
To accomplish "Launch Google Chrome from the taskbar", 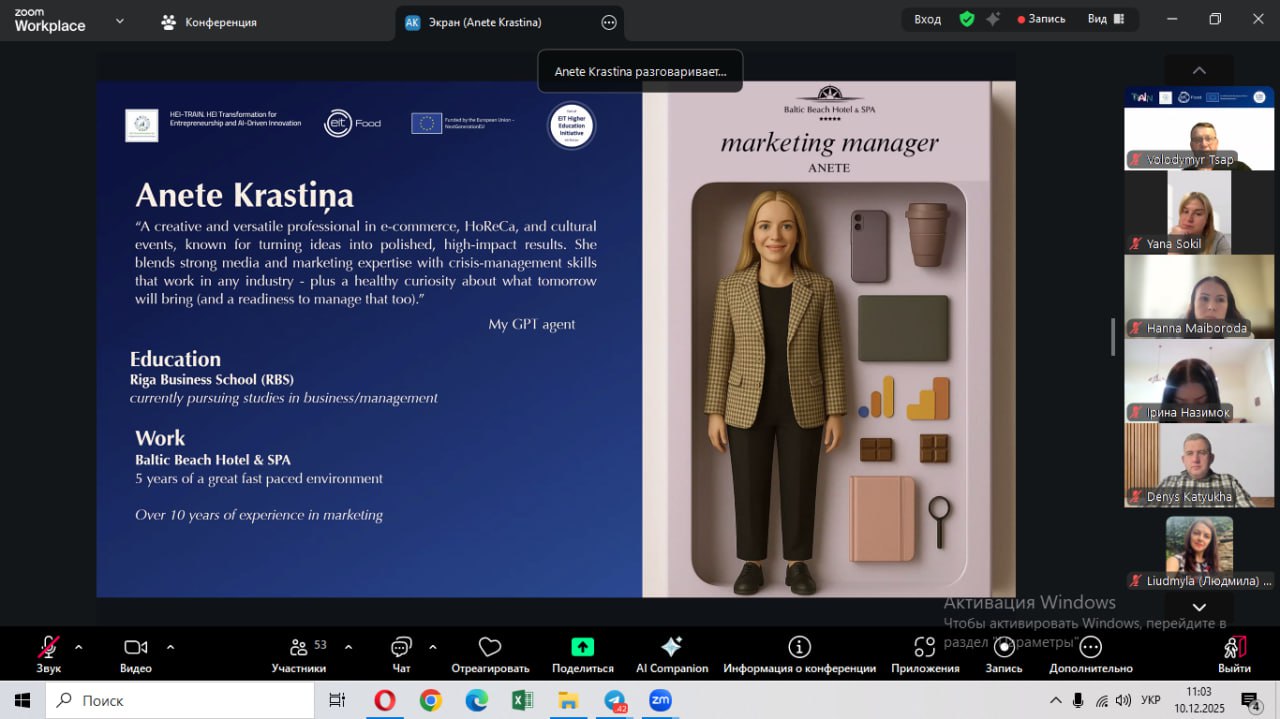I will point(430,700).
